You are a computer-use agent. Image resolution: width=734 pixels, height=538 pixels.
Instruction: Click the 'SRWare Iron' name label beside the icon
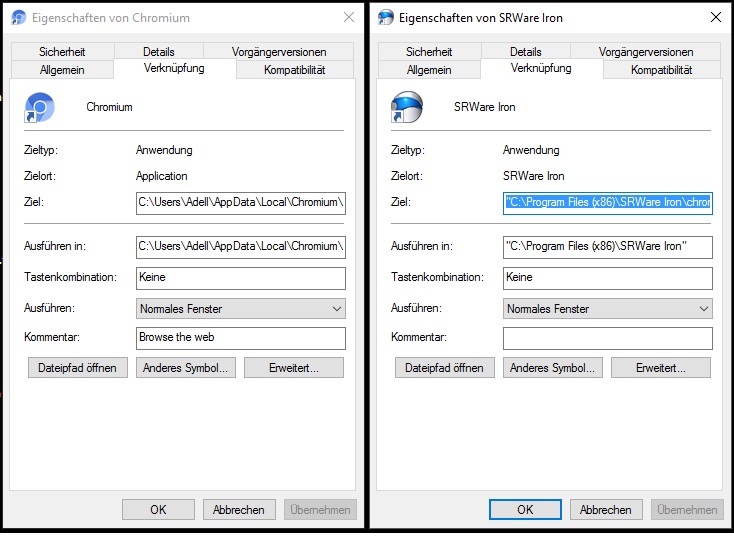click(x=484, y=107)
